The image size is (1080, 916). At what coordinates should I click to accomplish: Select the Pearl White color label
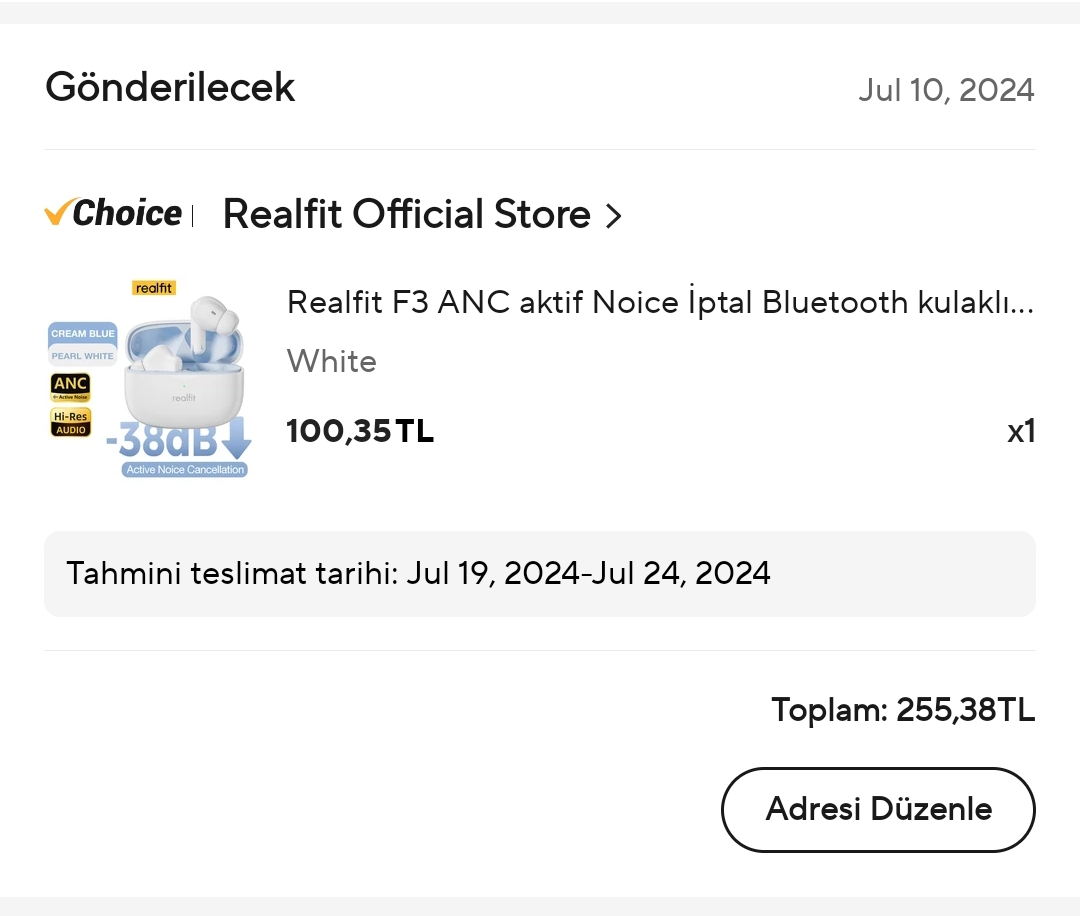[x=83, y=356]
